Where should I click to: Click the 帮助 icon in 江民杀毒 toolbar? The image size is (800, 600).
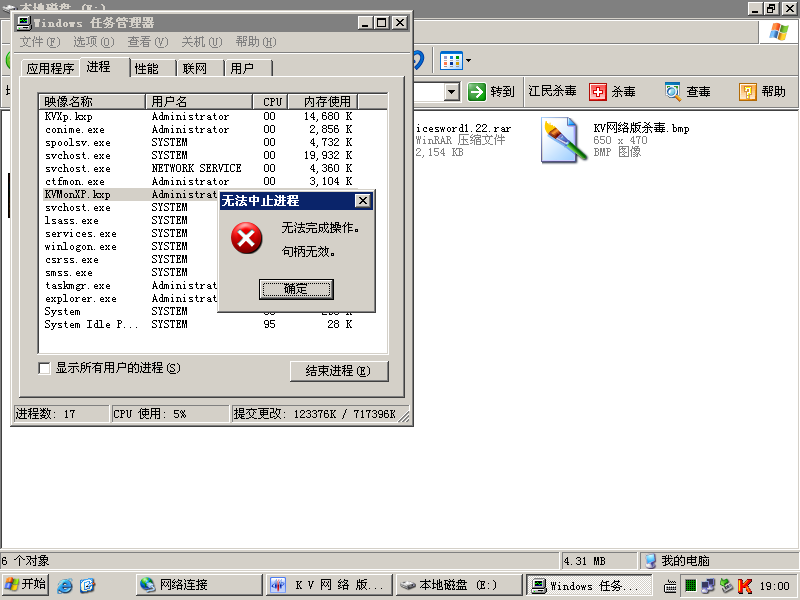coord(747,92)
